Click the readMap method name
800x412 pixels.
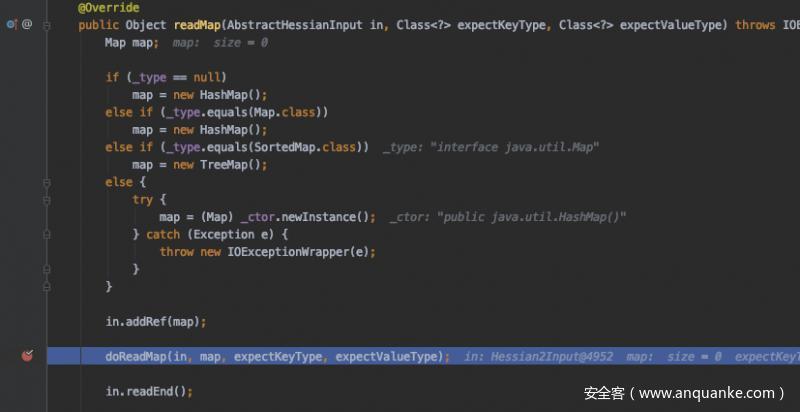click(197, 25)
